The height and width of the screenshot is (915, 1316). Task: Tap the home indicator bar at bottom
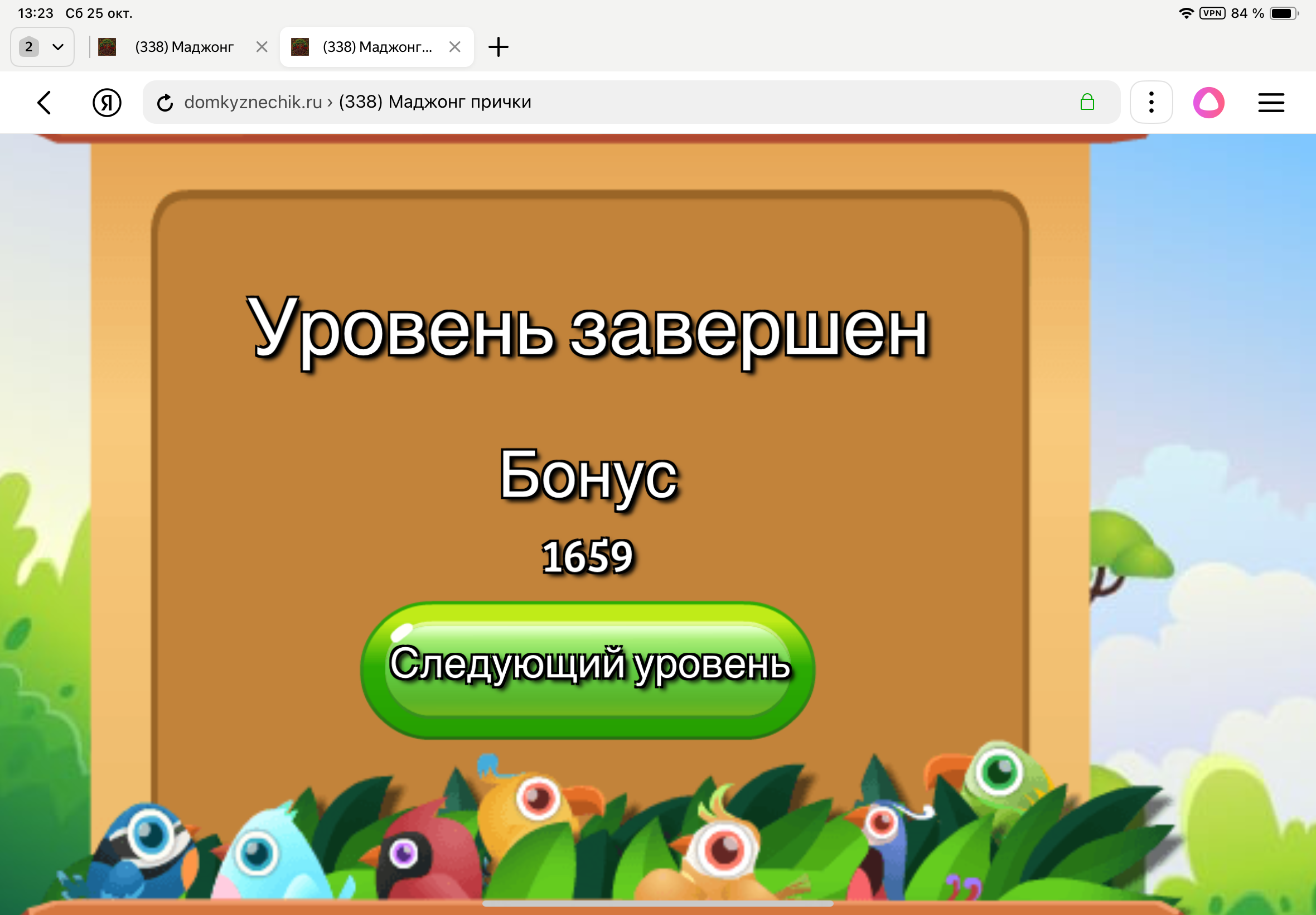pos(657,903)
